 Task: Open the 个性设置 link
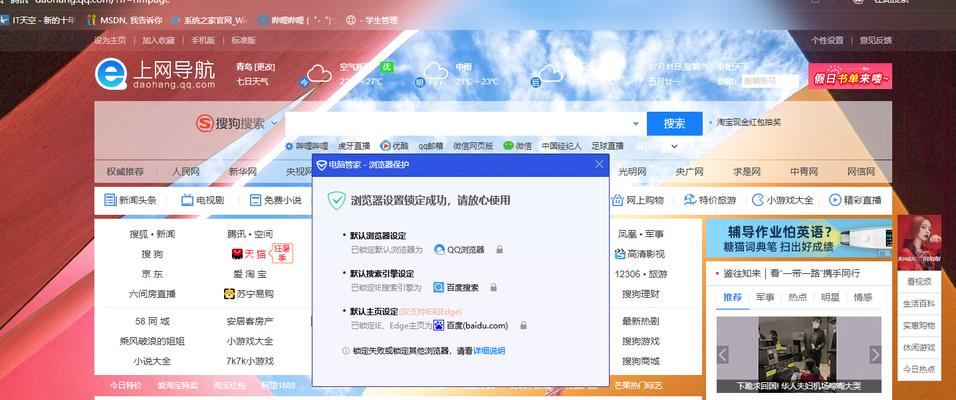827,40
